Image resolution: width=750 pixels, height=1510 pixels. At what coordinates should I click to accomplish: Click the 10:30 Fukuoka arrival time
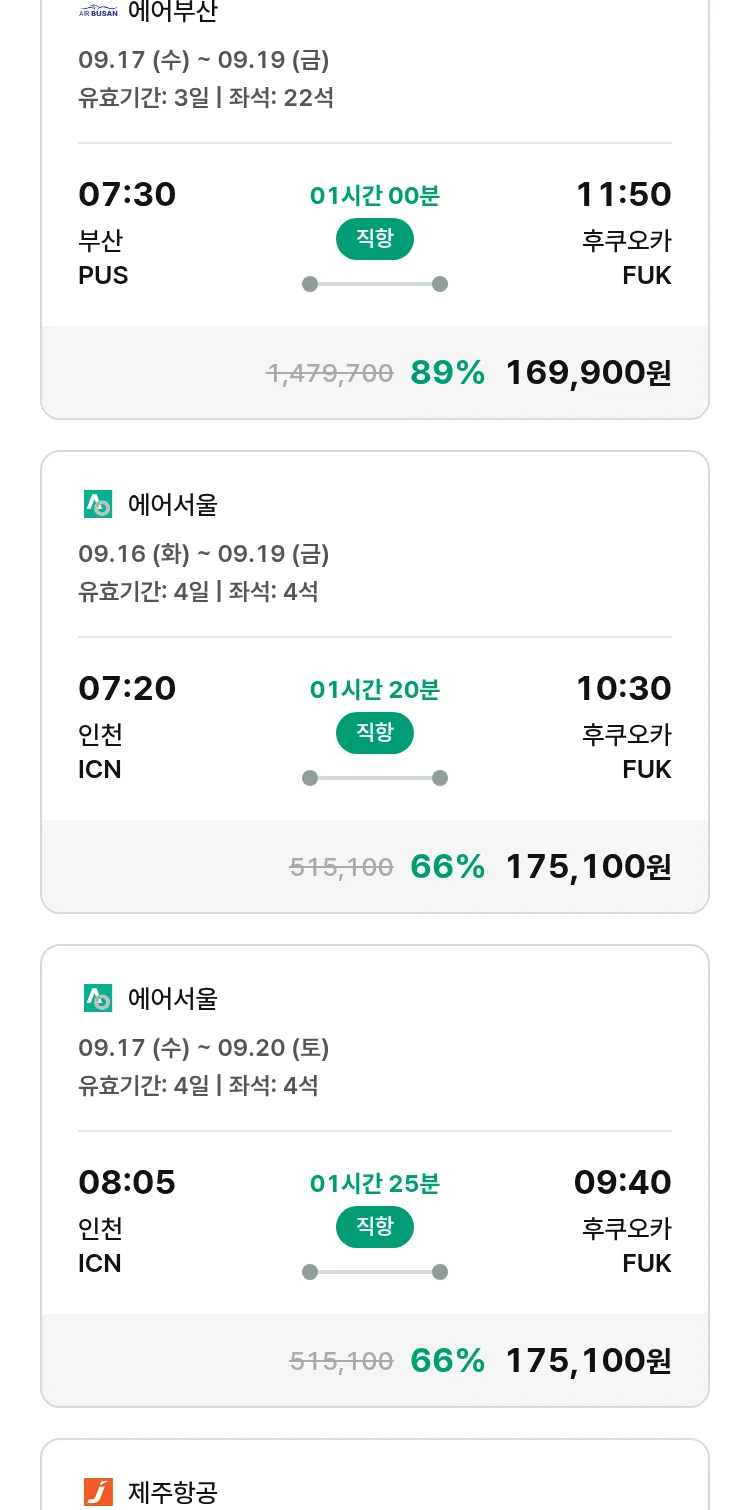(x=623, y=688)
